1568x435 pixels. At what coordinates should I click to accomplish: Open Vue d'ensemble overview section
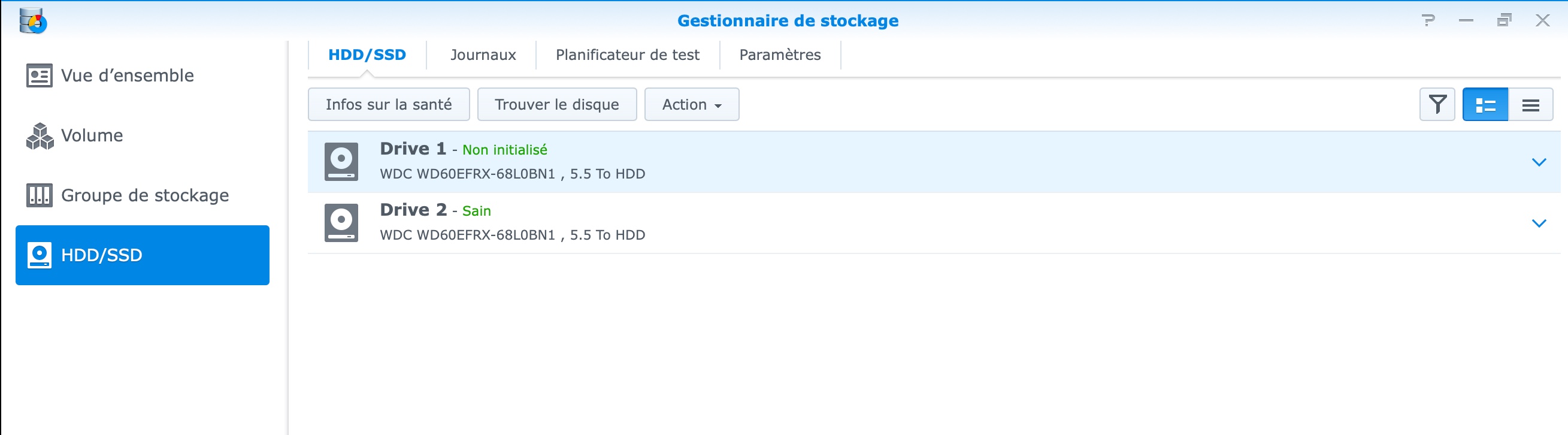[128, 75]
